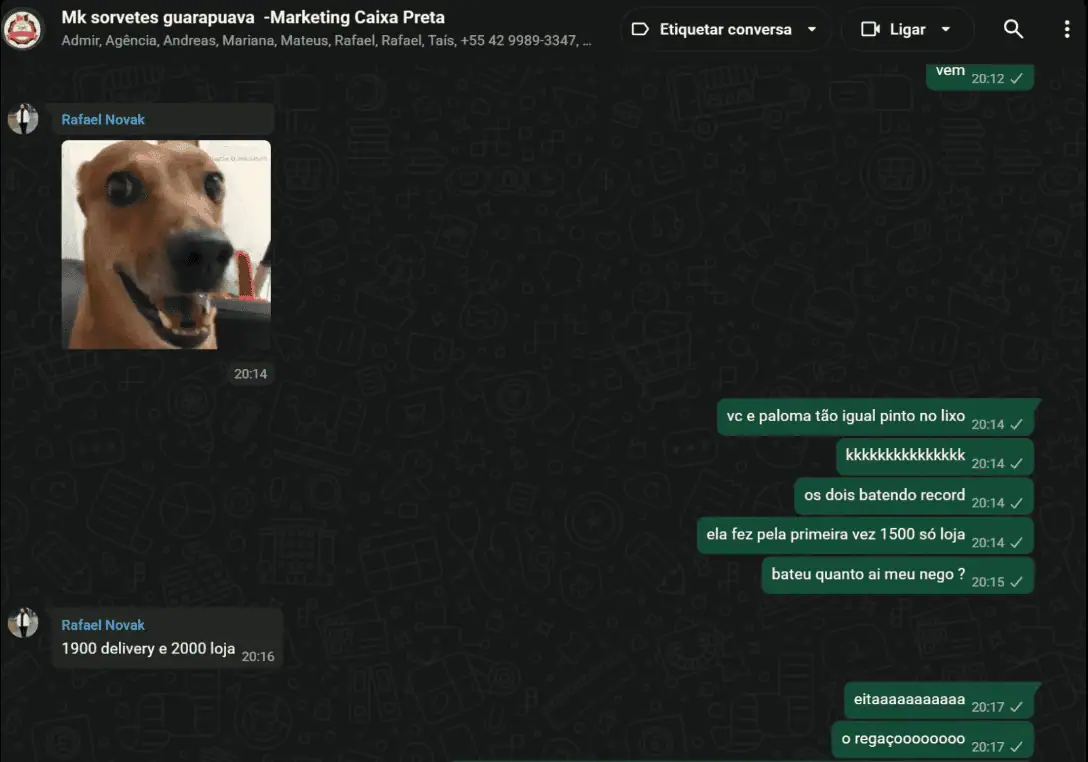Expand the Etiquetar conversa dropdown arrow
Screen dimensions: 1088x762
coord(811,29)
